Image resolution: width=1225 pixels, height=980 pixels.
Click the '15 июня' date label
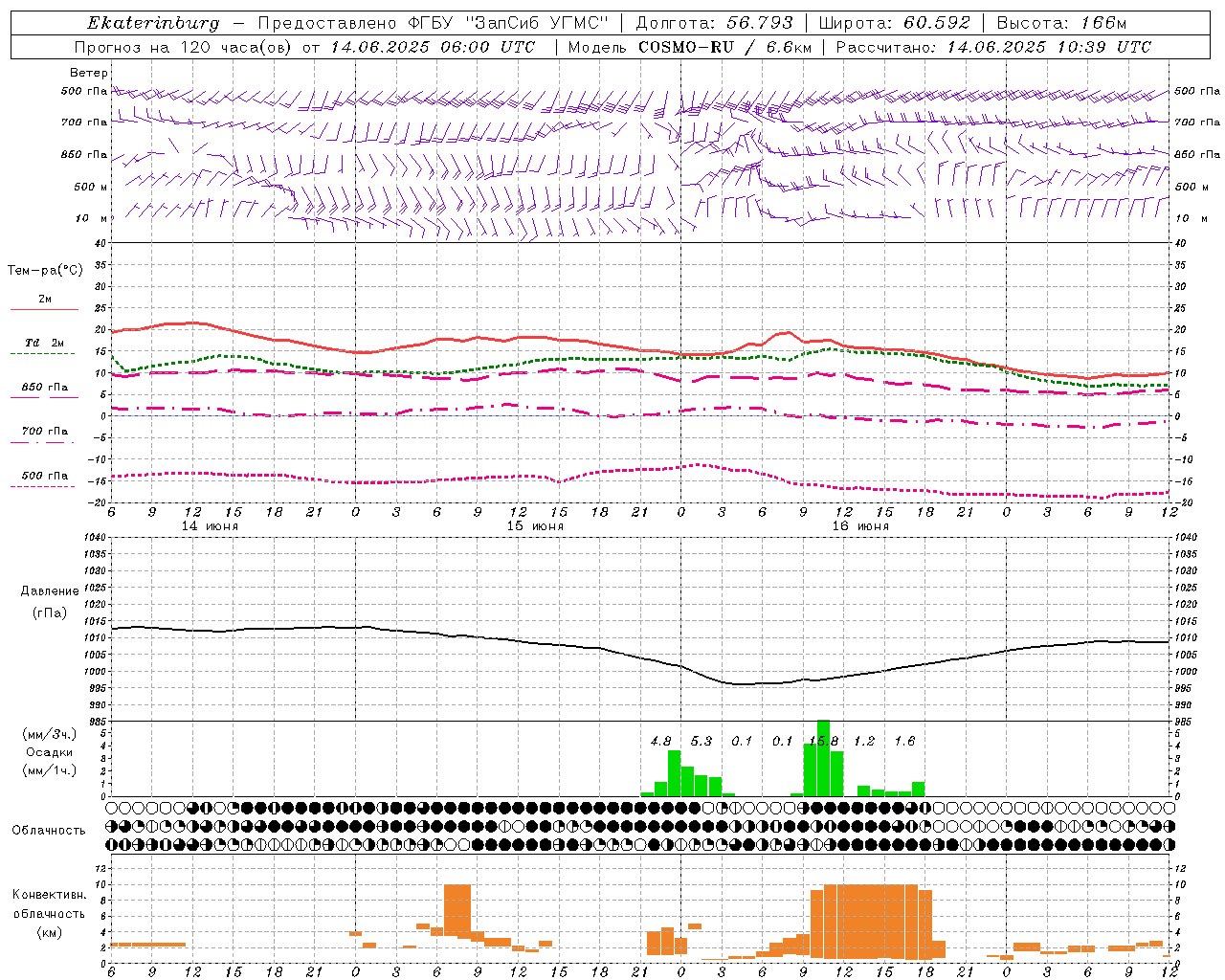[535, 526]
